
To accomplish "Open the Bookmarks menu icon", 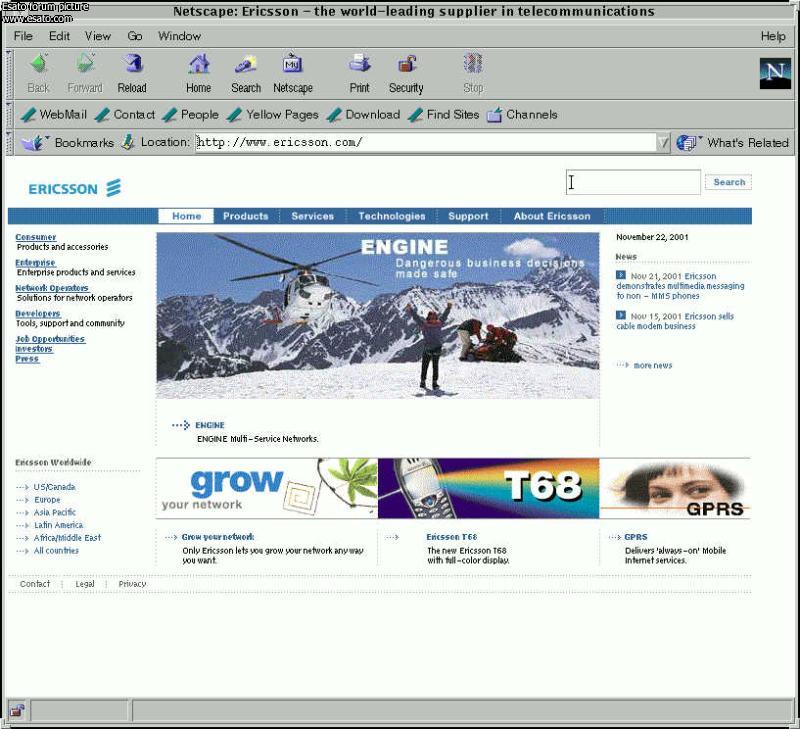I will point(35,142).
